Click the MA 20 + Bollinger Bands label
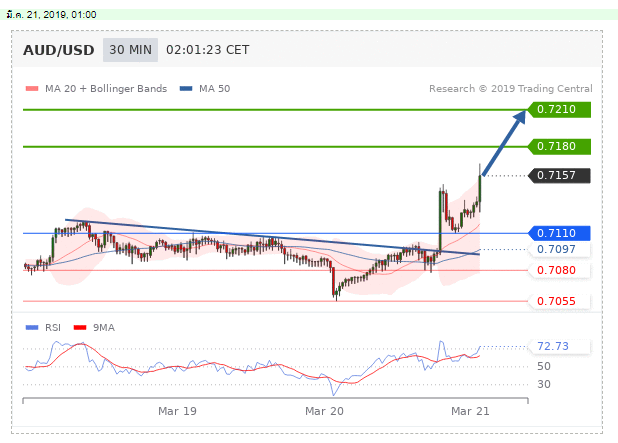This screenshot has width=618, height=443. (106, 89)
